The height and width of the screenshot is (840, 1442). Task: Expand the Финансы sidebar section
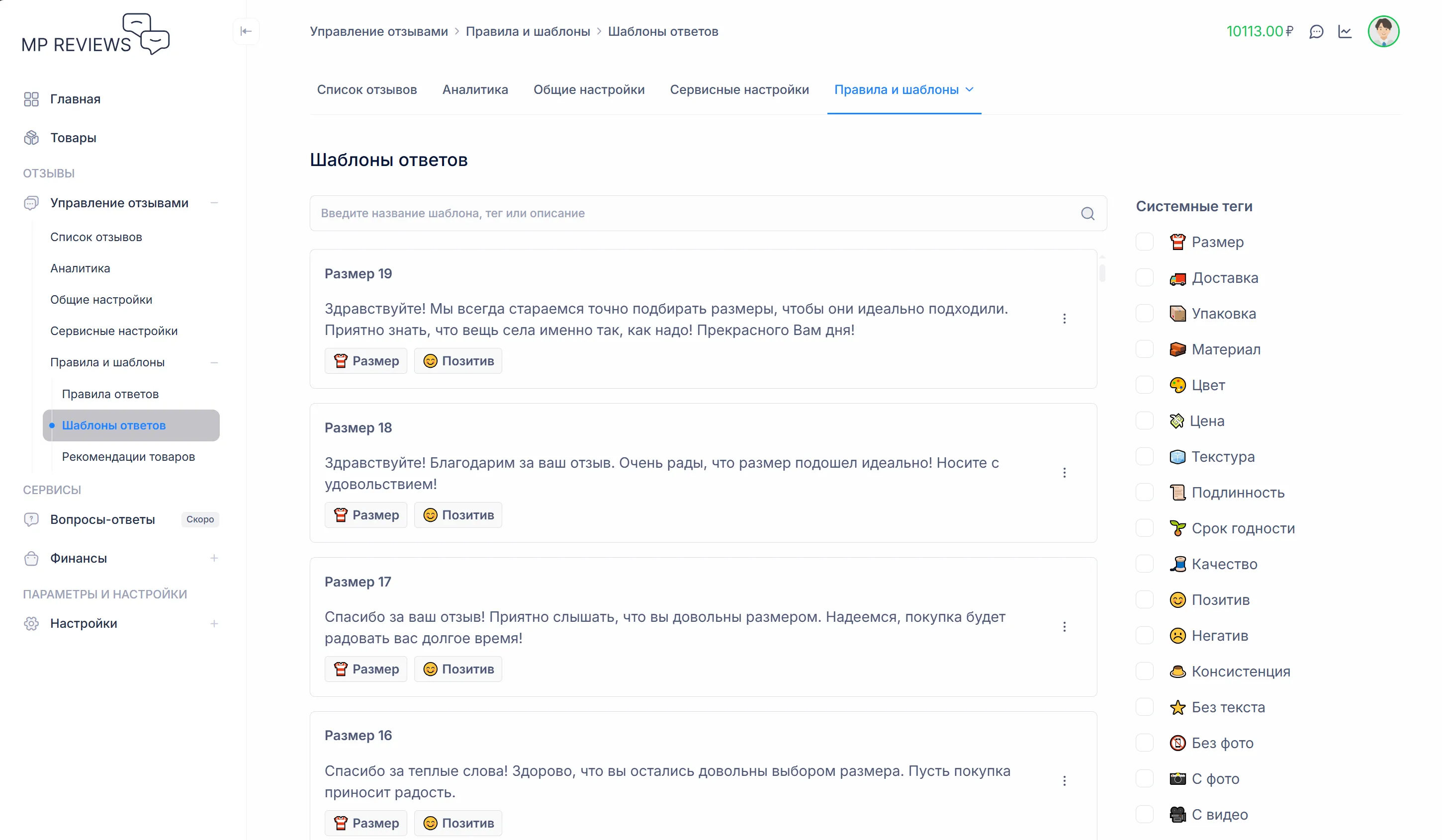[214, 558]
